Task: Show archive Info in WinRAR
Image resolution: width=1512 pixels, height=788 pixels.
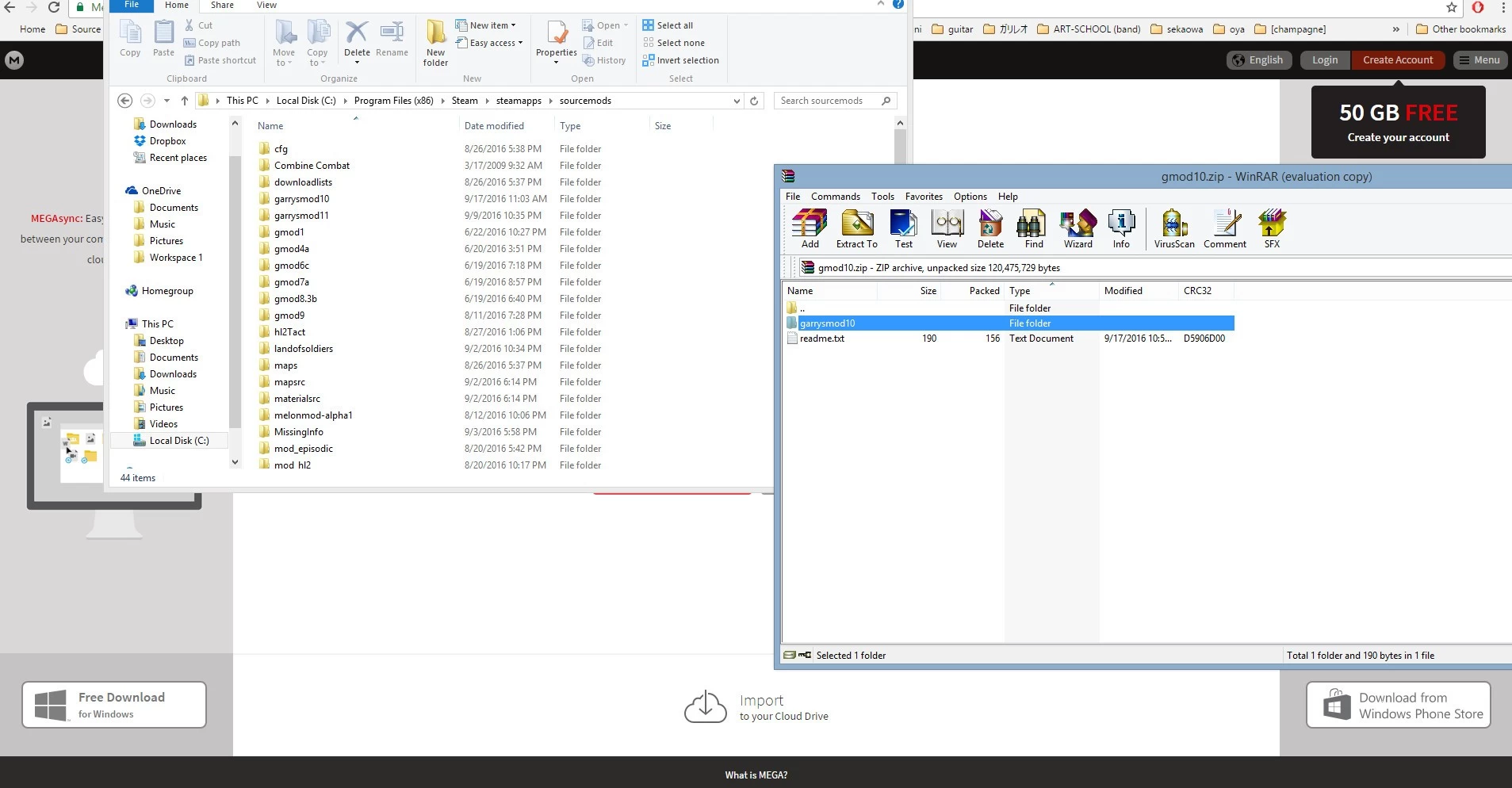Action: point(1121,229)
